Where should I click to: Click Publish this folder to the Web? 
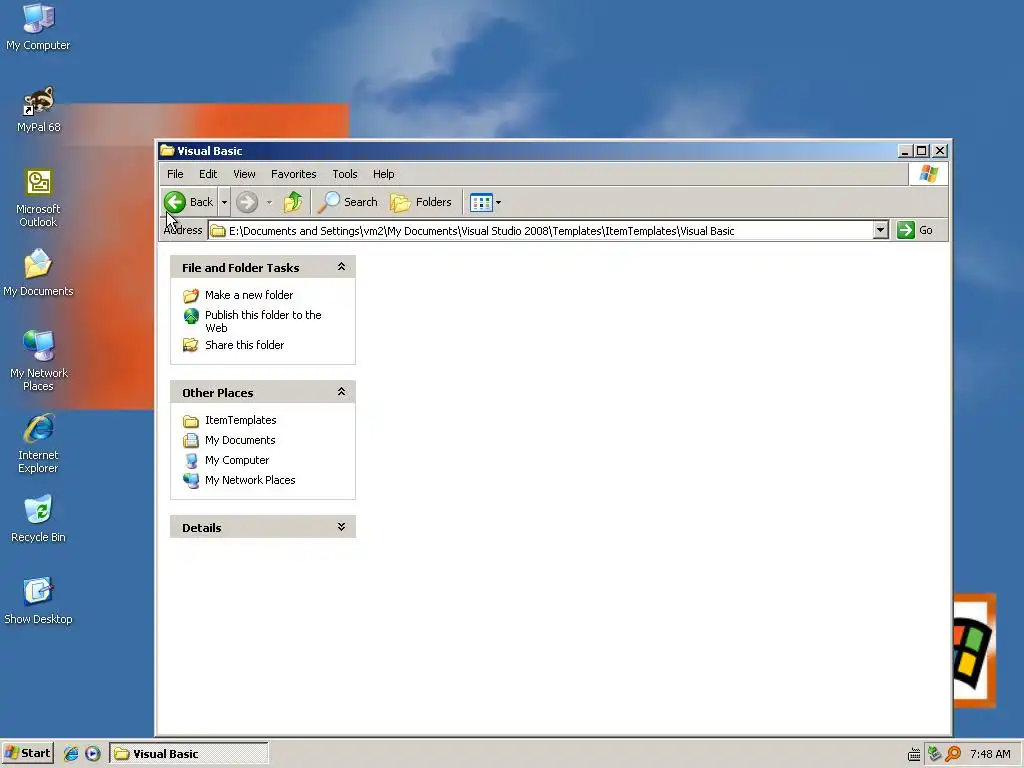point(263,321)
